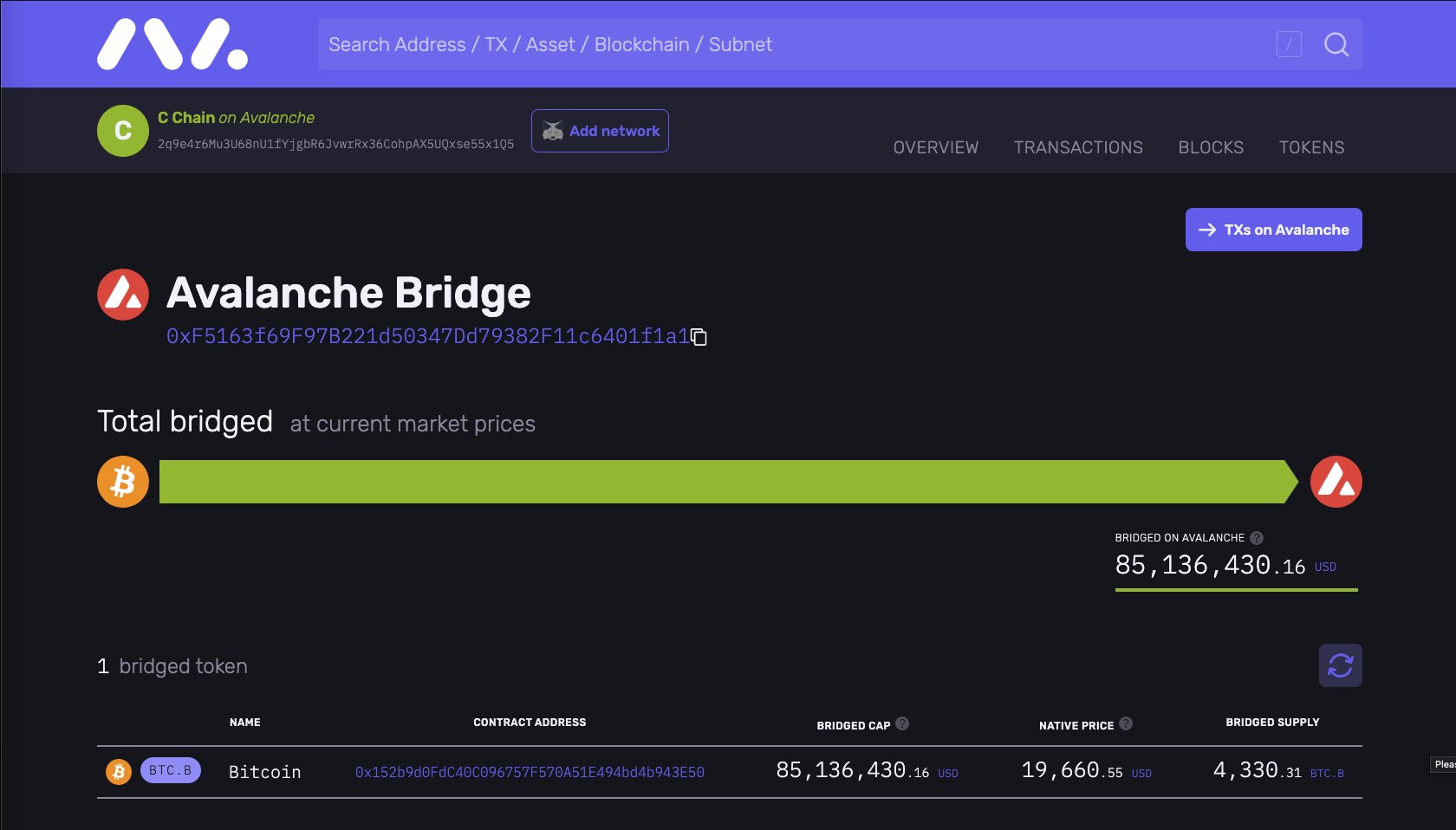Open the Bitcoin contract address link
Screen dimensions: 1456x830
tap(529, 772)
